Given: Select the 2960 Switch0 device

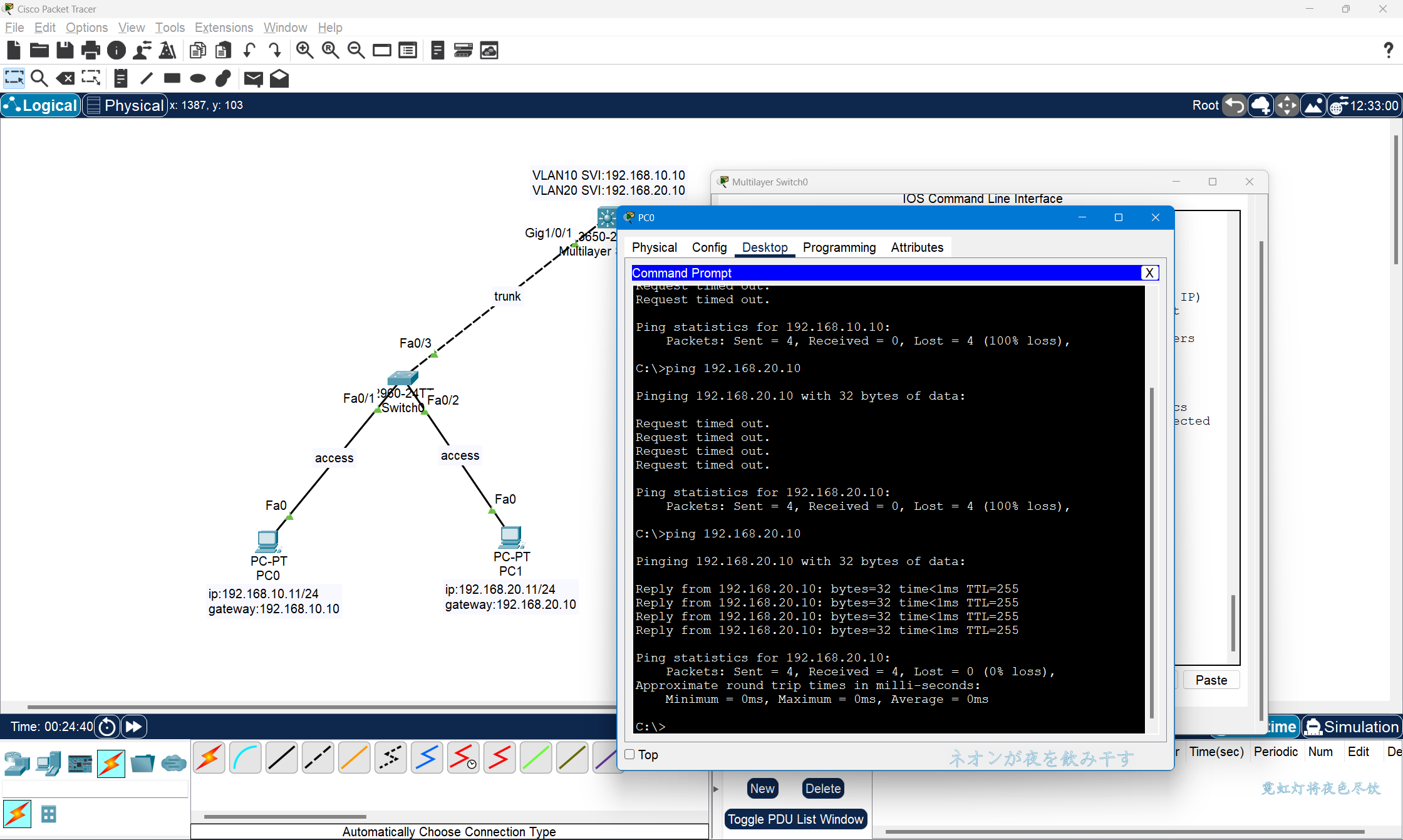Looking at the screenshot, I should pyautogui.click(x=403, y=378).
